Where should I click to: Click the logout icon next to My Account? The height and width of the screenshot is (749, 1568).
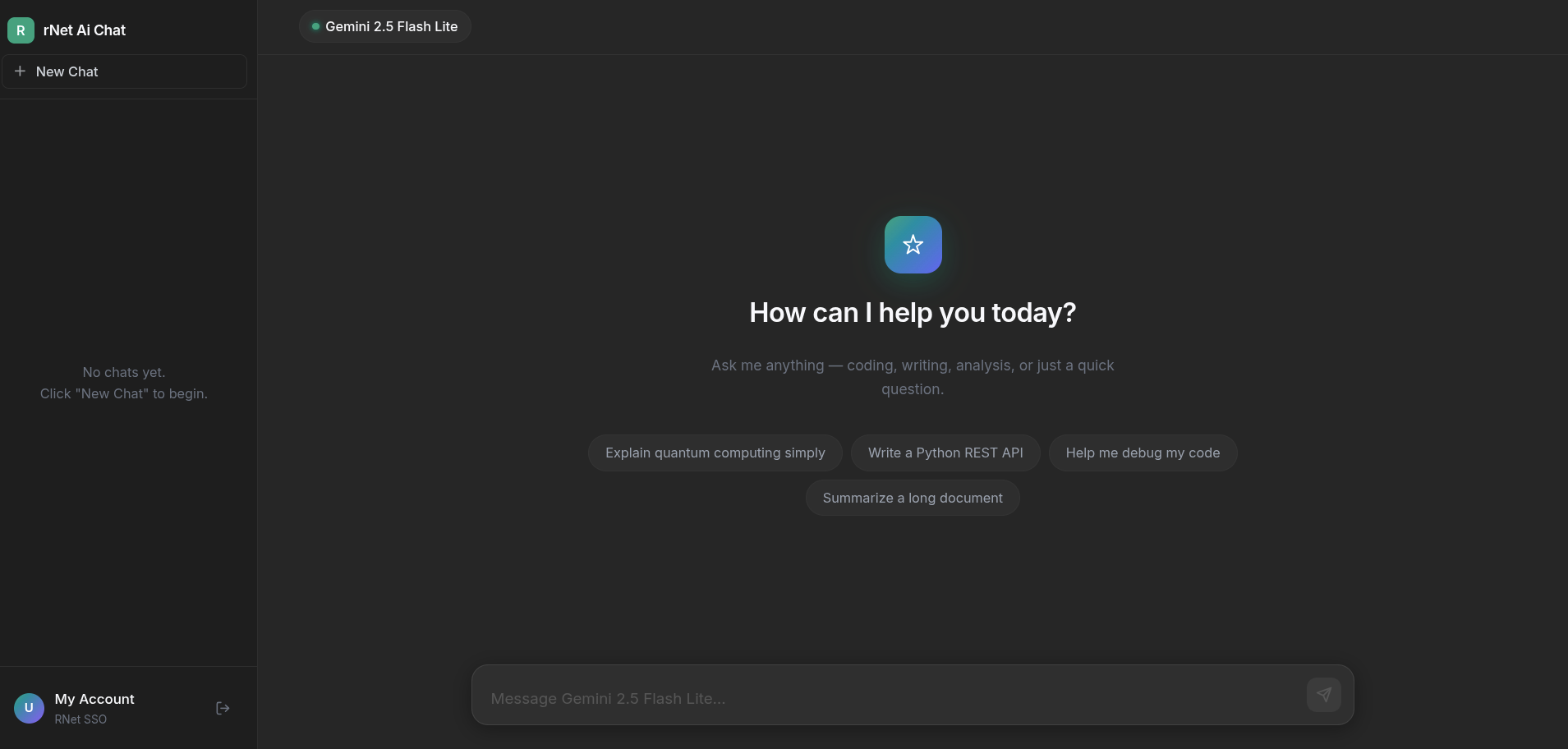(x=223, y=708)
